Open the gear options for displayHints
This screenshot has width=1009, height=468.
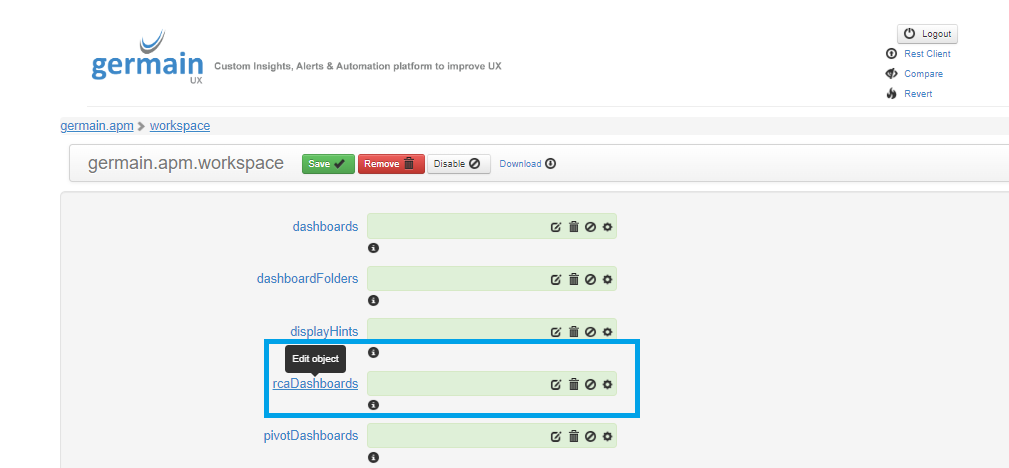coord(608,332)
